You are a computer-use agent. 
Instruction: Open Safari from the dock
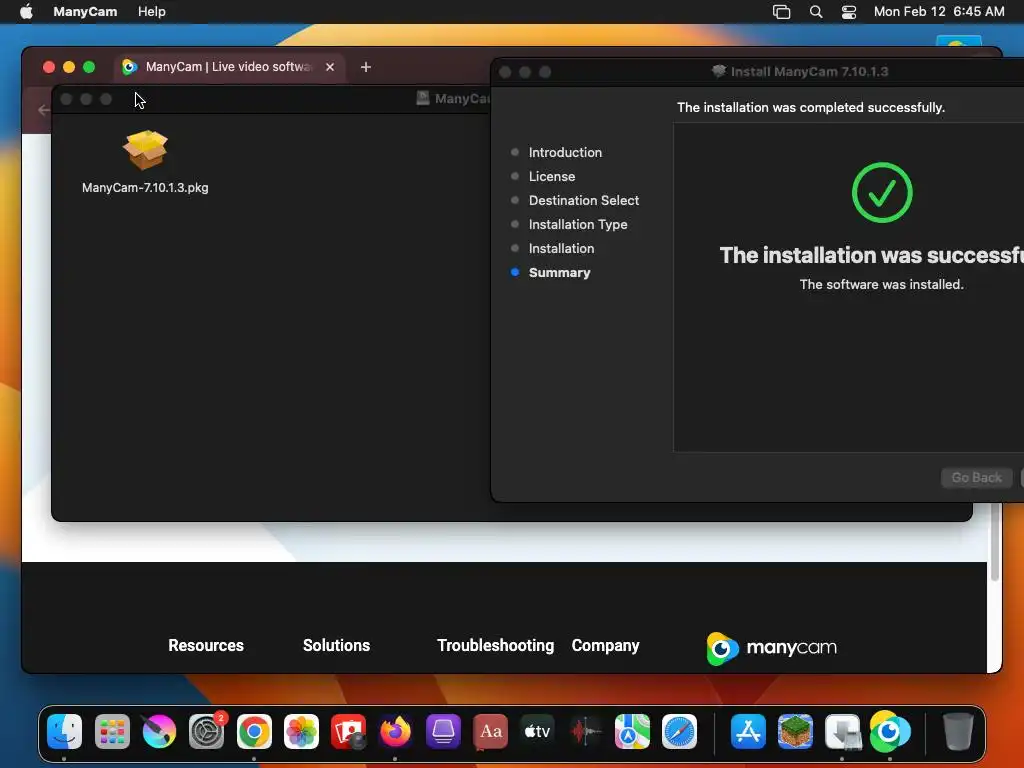[680, 731]
